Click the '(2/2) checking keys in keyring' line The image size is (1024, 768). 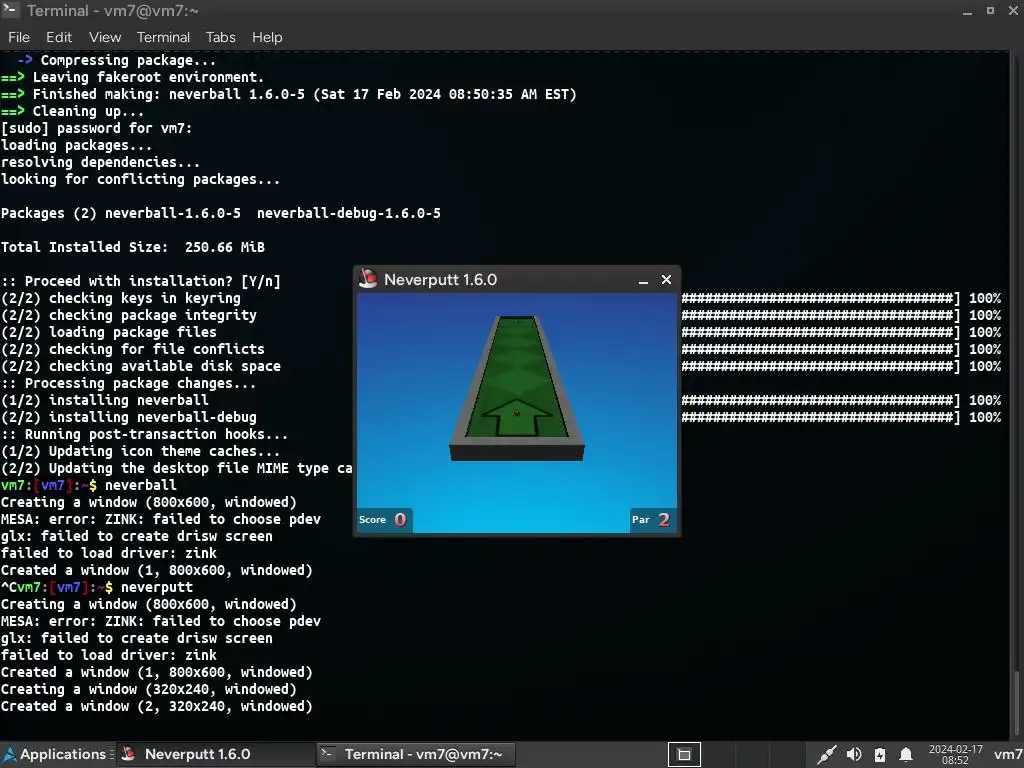point(121,298)
